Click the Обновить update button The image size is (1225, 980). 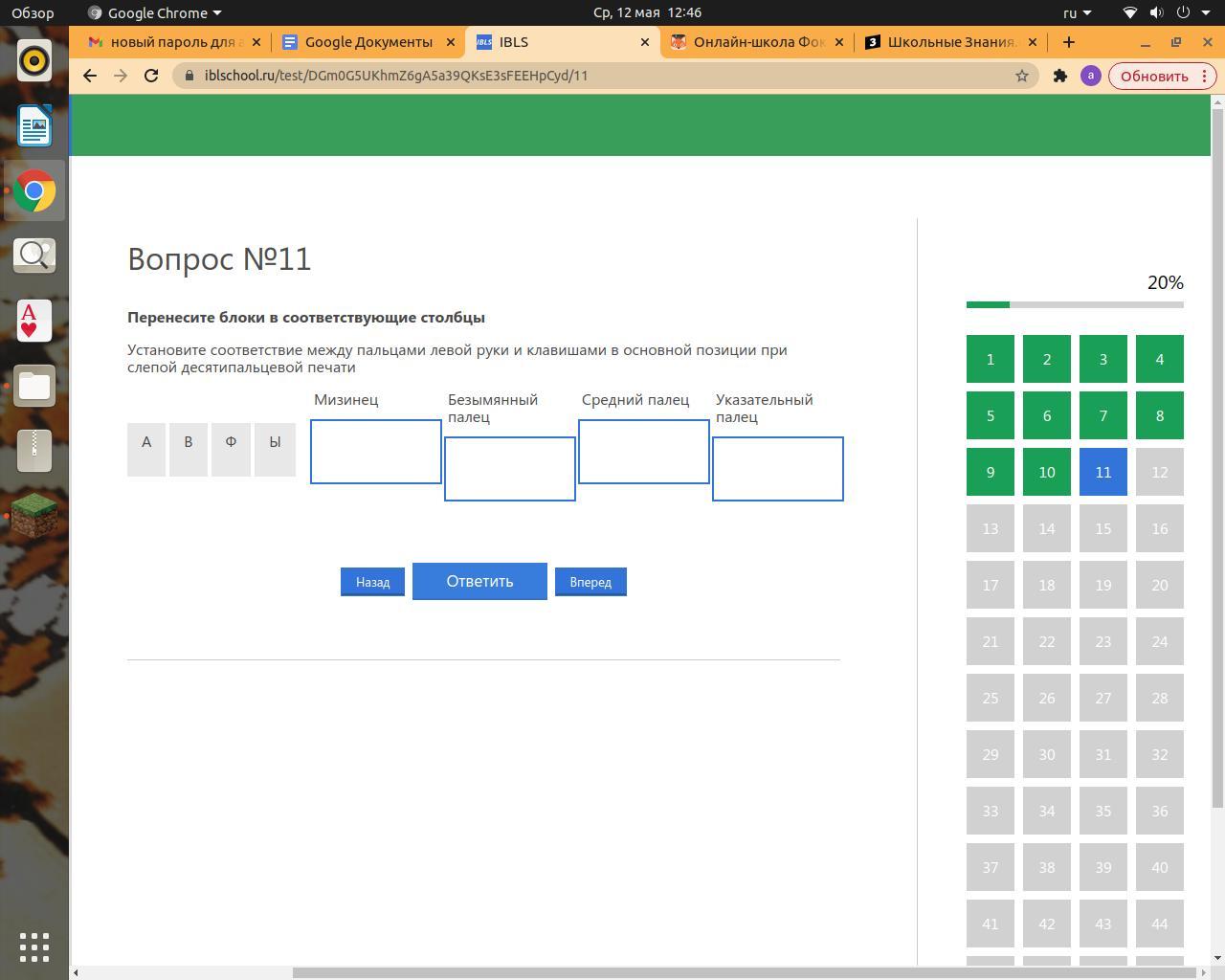coord(1162,76)
